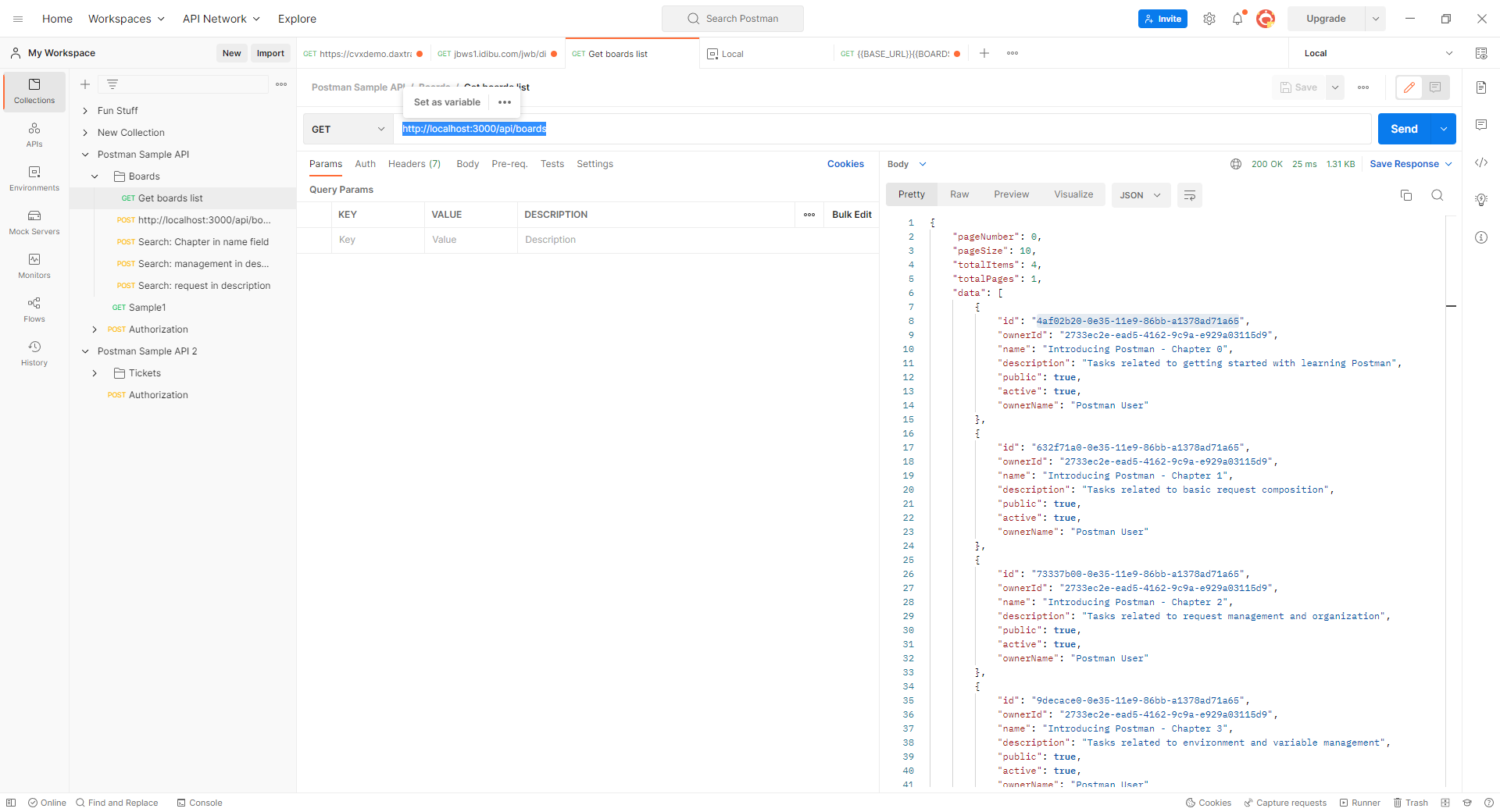Screen dimensions: 1500x812
Task: Click the collections filter icon
Action: (x=112, y=84)
